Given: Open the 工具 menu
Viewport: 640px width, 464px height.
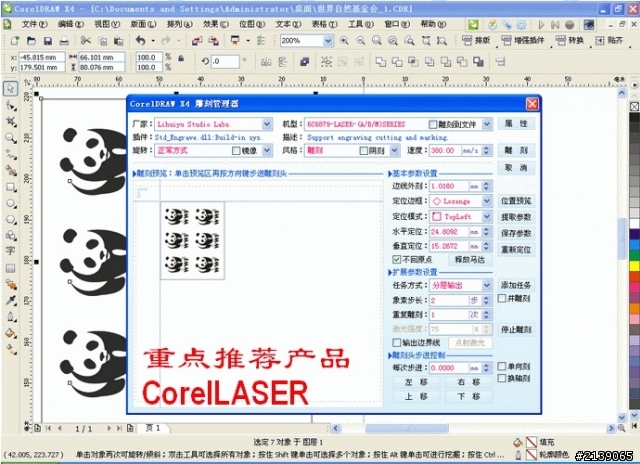Looking at the screenshot, I should click(x=361, y=24).
